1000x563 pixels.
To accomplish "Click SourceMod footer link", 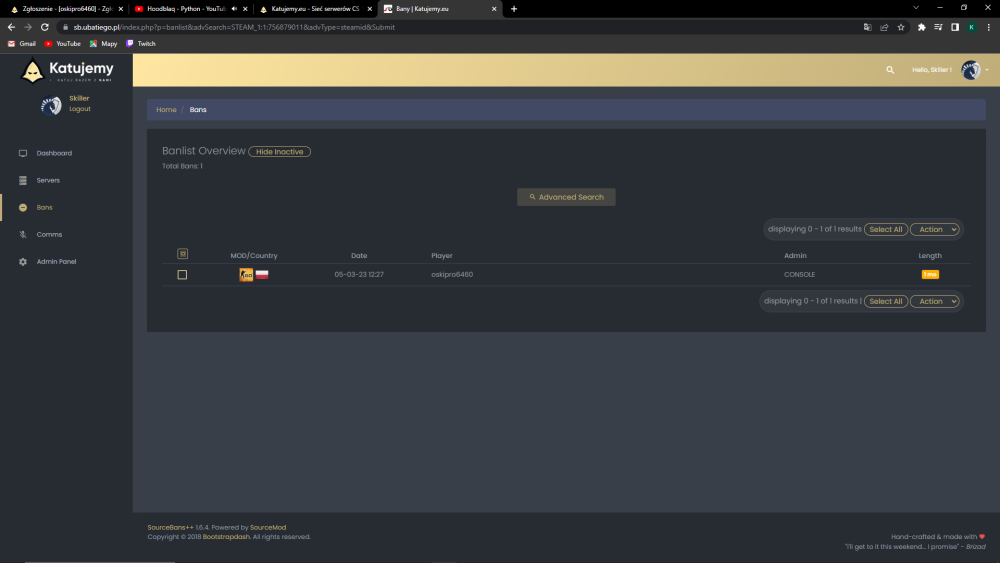I will point(268,527).
